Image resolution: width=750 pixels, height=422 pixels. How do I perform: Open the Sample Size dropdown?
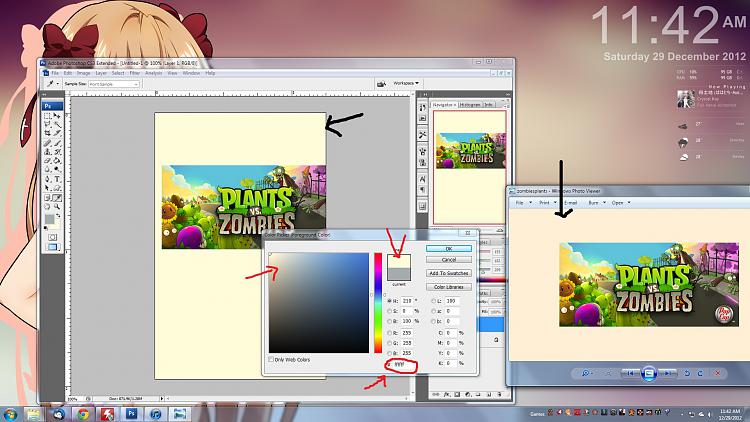(114, 84)
